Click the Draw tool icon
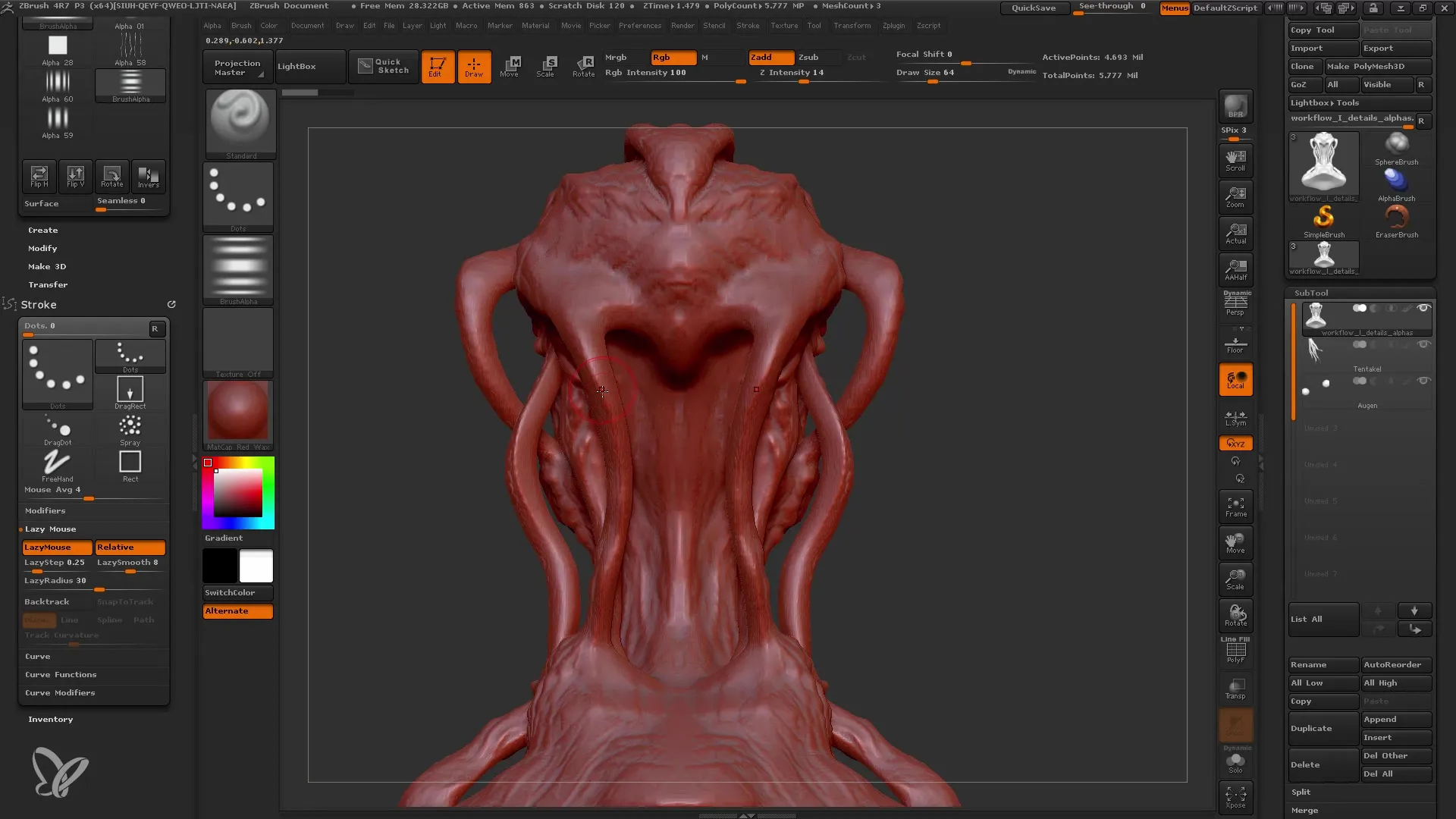Screen dimensions: 1456x819 point(473,65)
